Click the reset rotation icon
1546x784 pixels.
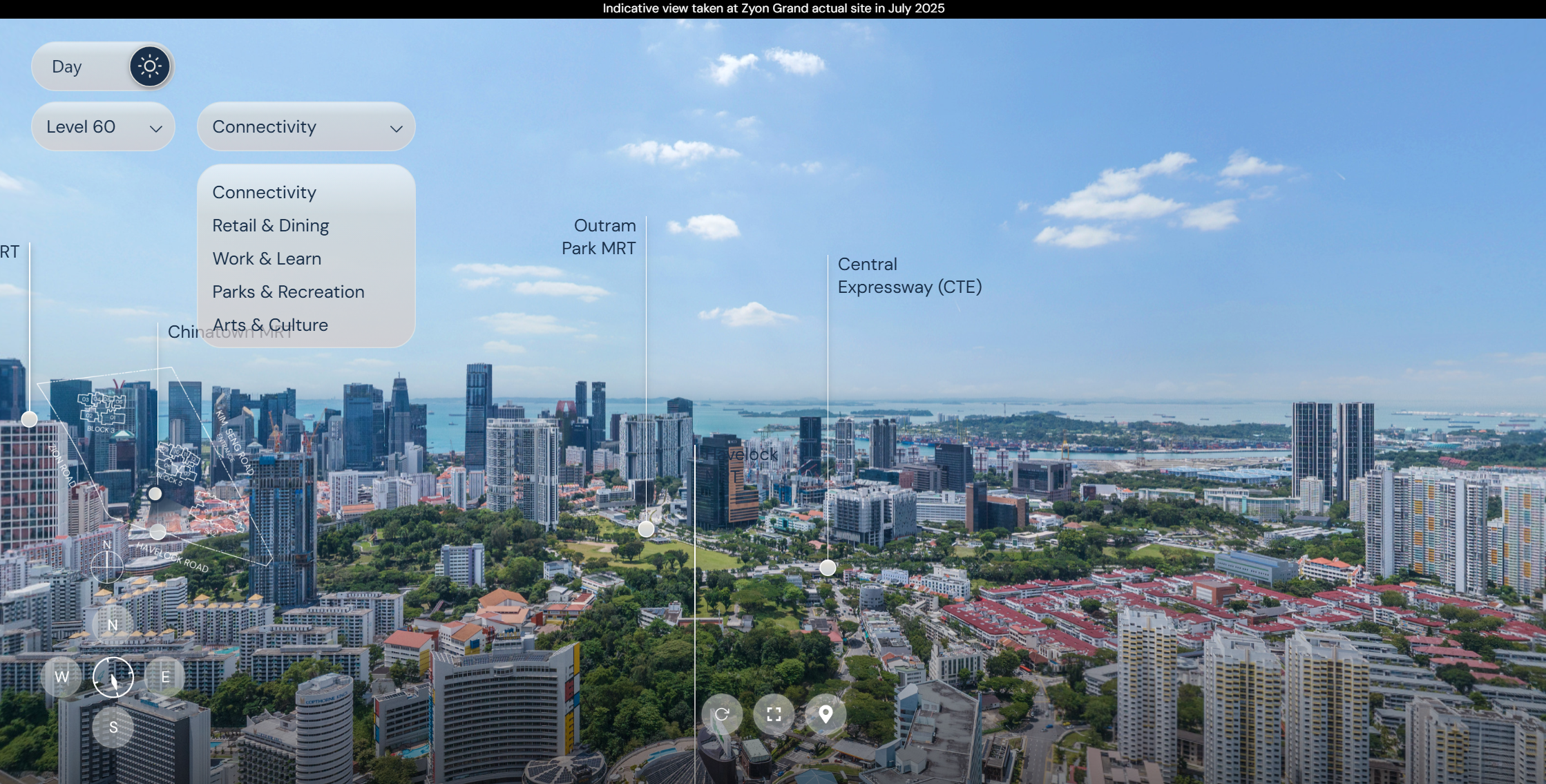coord(722,714)
